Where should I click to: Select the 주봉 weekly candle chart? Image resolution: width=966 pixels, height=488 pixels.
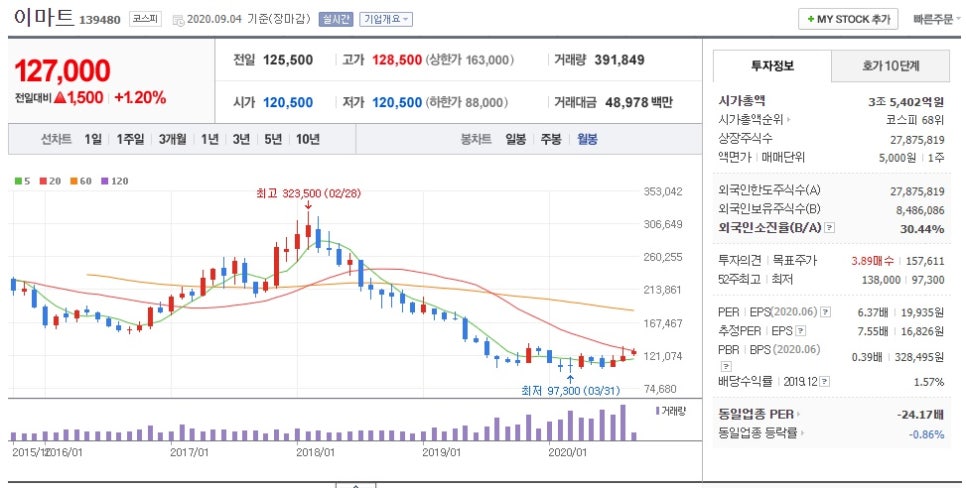click(551, 139)
